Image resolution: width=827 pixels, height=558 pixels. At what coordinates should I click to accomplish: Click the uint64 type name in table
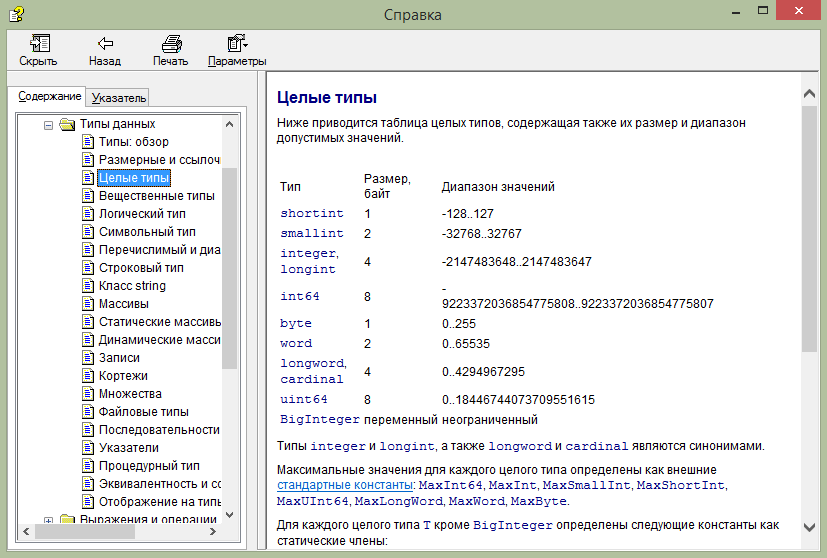[304, 399]
